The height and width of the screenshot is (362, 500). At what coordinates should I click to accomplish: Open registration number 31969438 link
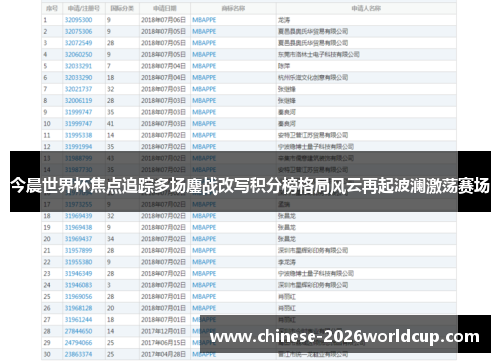click(x=78, y=228)
